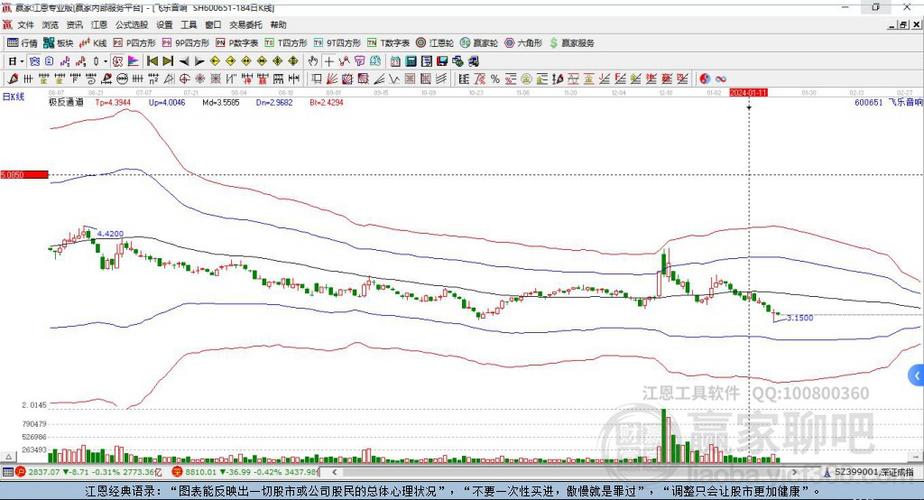This screenshot has width=924, height=500.
Task: Open the 9T四方形 tool
Action: pos(337,43)
